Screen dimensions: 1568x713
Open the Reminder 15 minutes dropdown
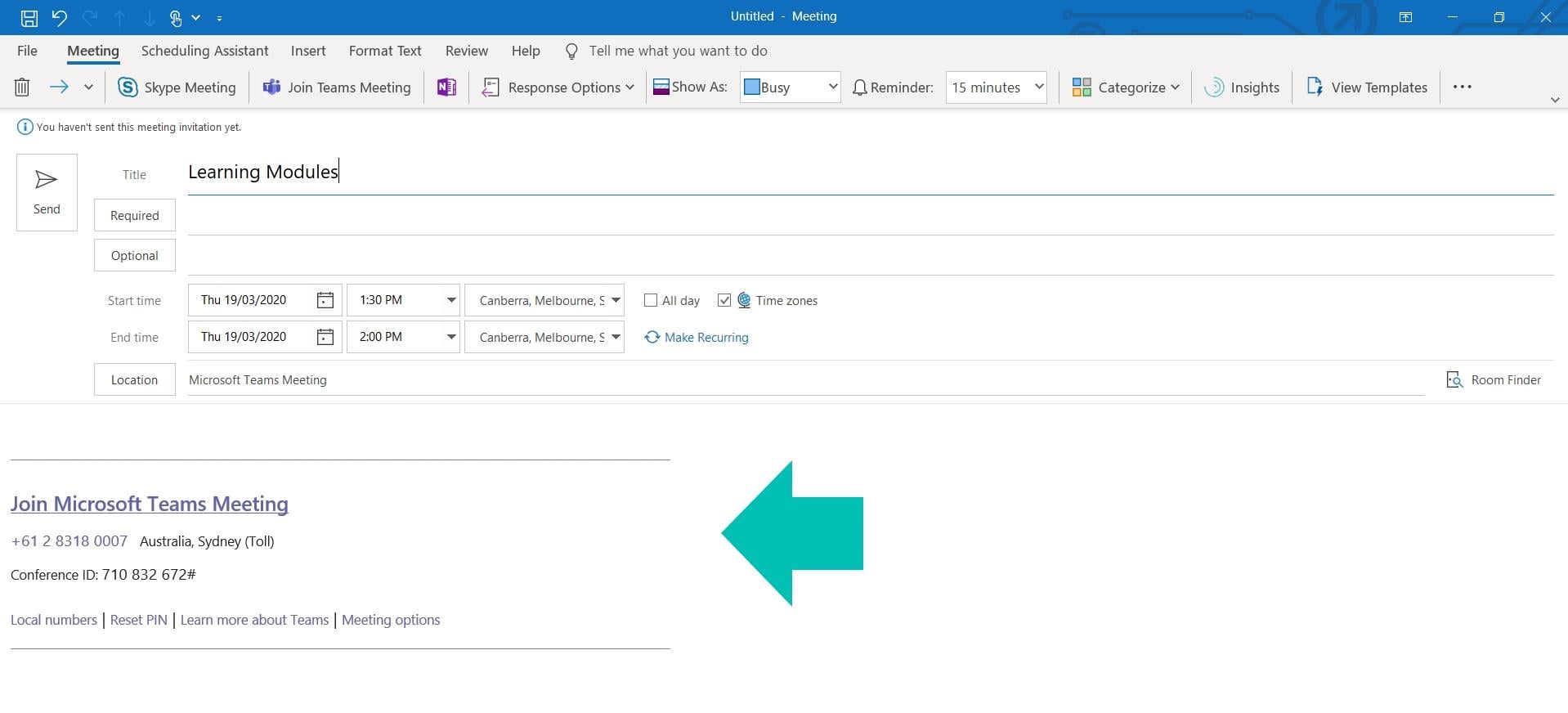(1038, 87)
